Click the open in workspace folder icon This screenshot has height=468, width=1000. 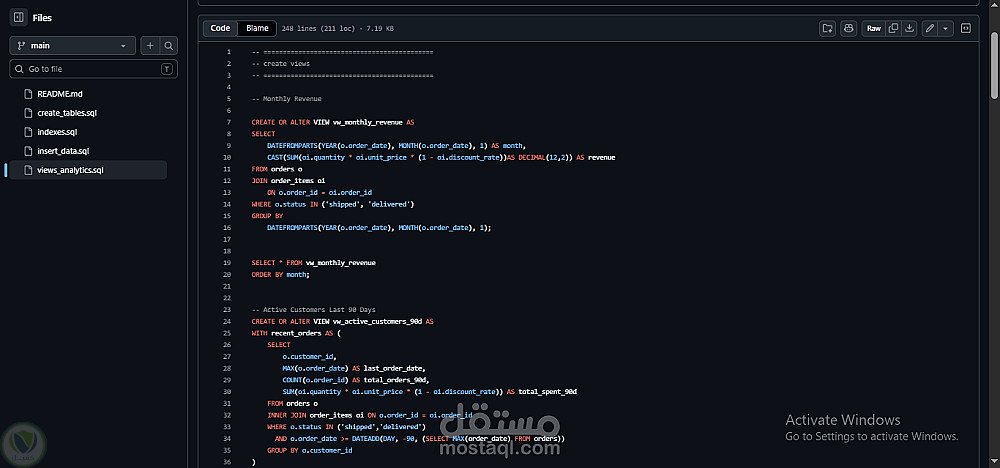[x=827, y=28]
